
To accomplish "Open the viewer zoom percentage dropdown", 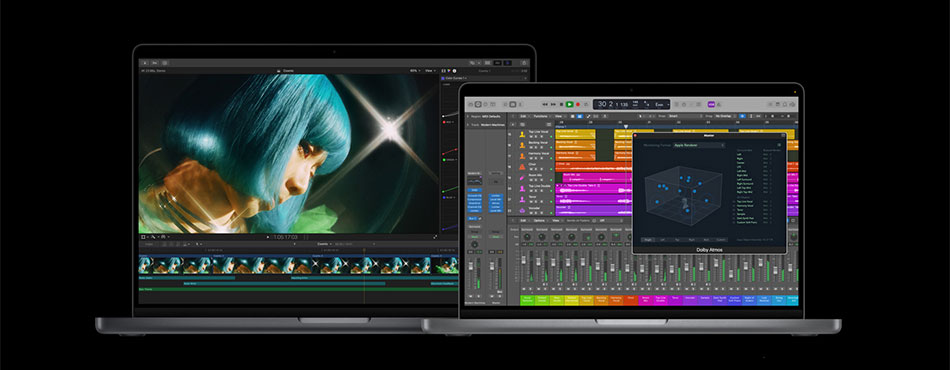I will click(414, 71).
